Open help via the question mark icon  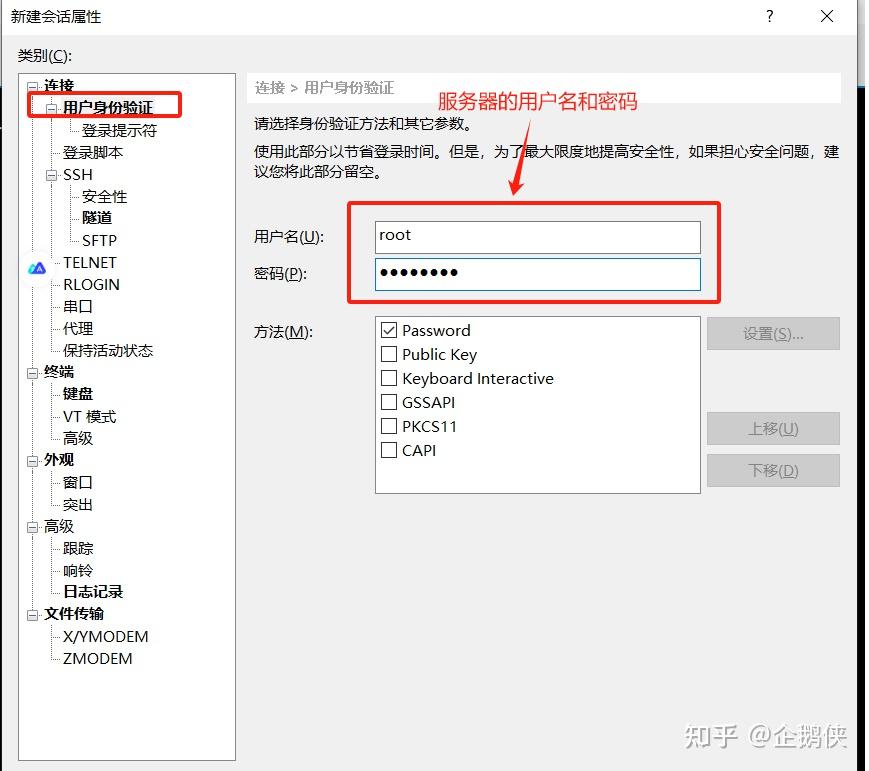click(768, 17)
